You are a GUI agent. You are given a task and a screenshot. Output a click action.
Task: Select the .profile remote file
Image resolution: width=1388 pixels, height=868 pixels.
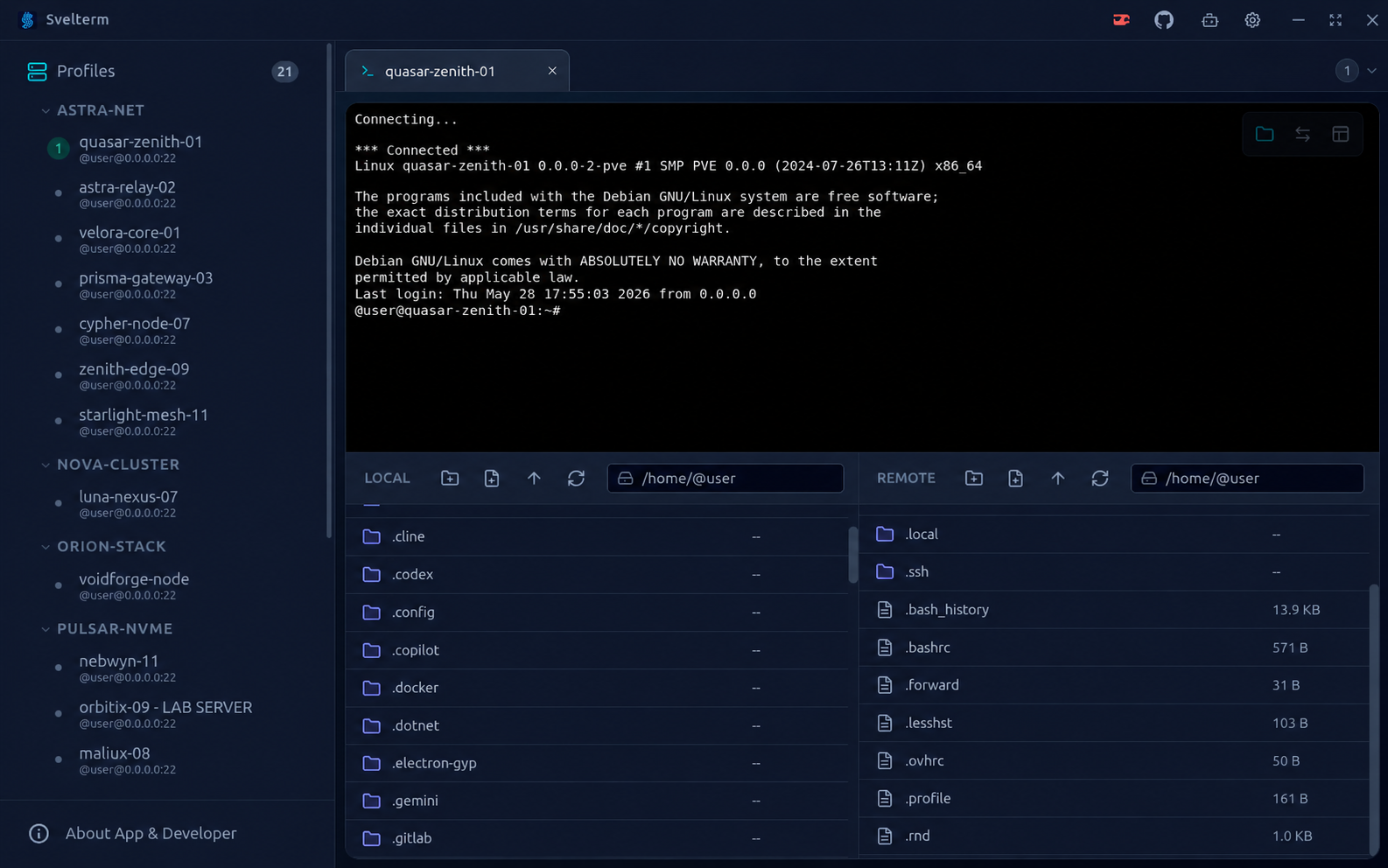click(x=1114, y=798)
